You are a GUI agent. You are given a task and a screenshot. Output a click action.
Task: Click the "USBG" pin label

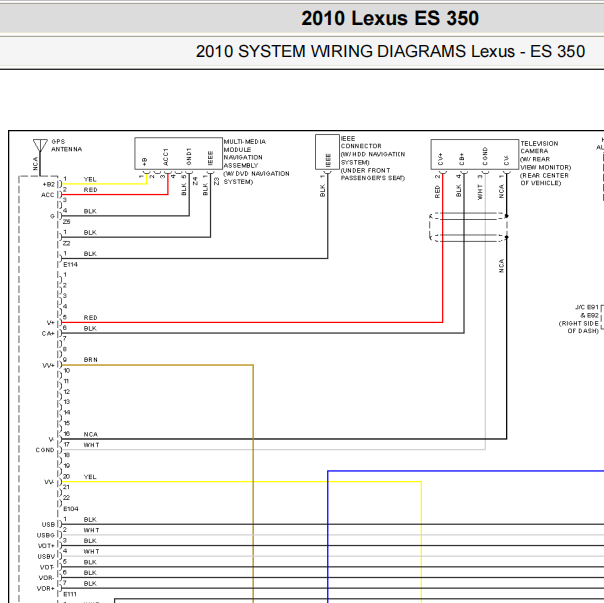tap(46, 536)
